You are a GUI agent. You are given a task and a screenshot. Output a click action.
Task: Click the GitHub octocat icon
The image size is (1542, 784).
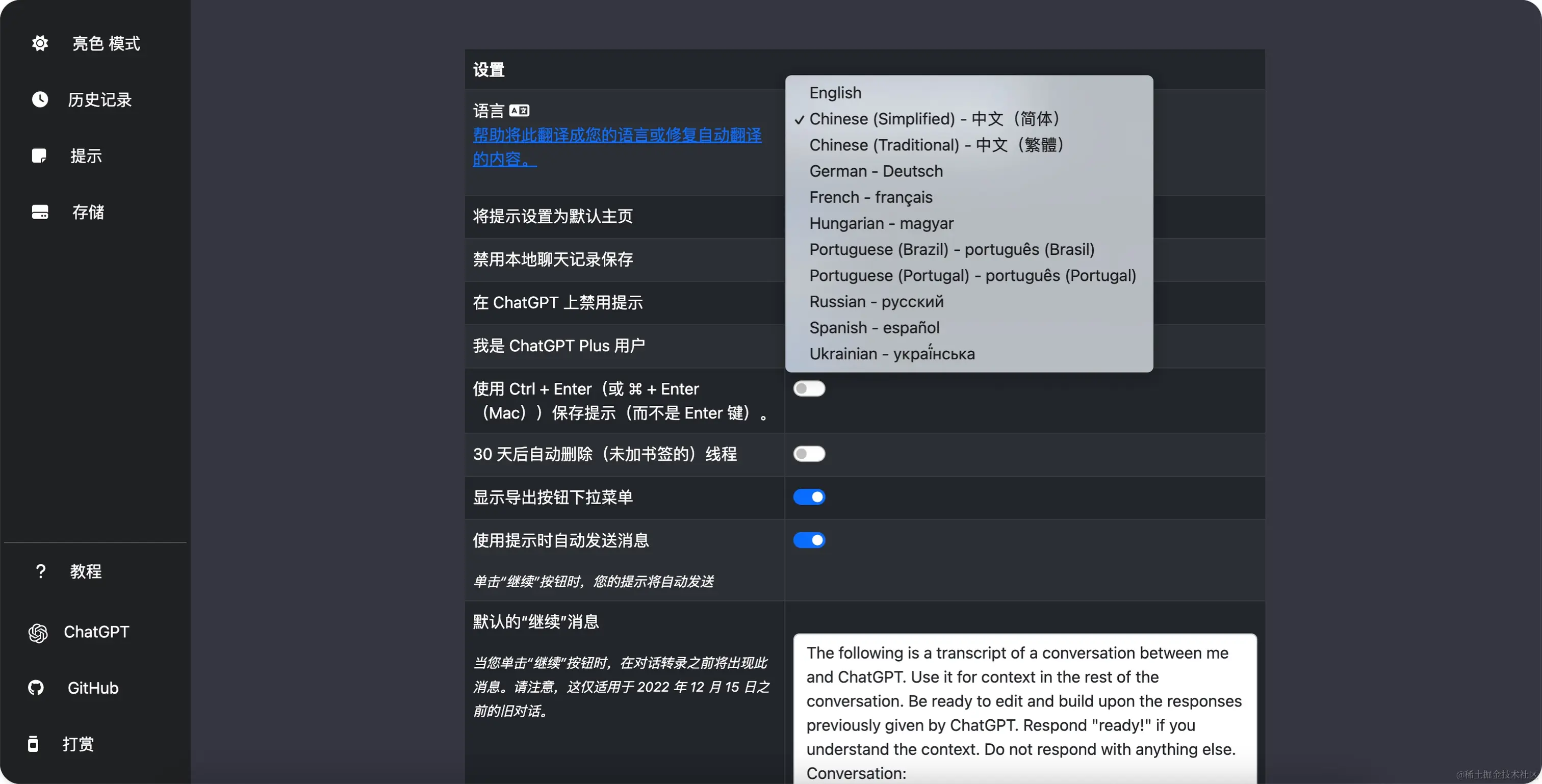click(37, 688)
